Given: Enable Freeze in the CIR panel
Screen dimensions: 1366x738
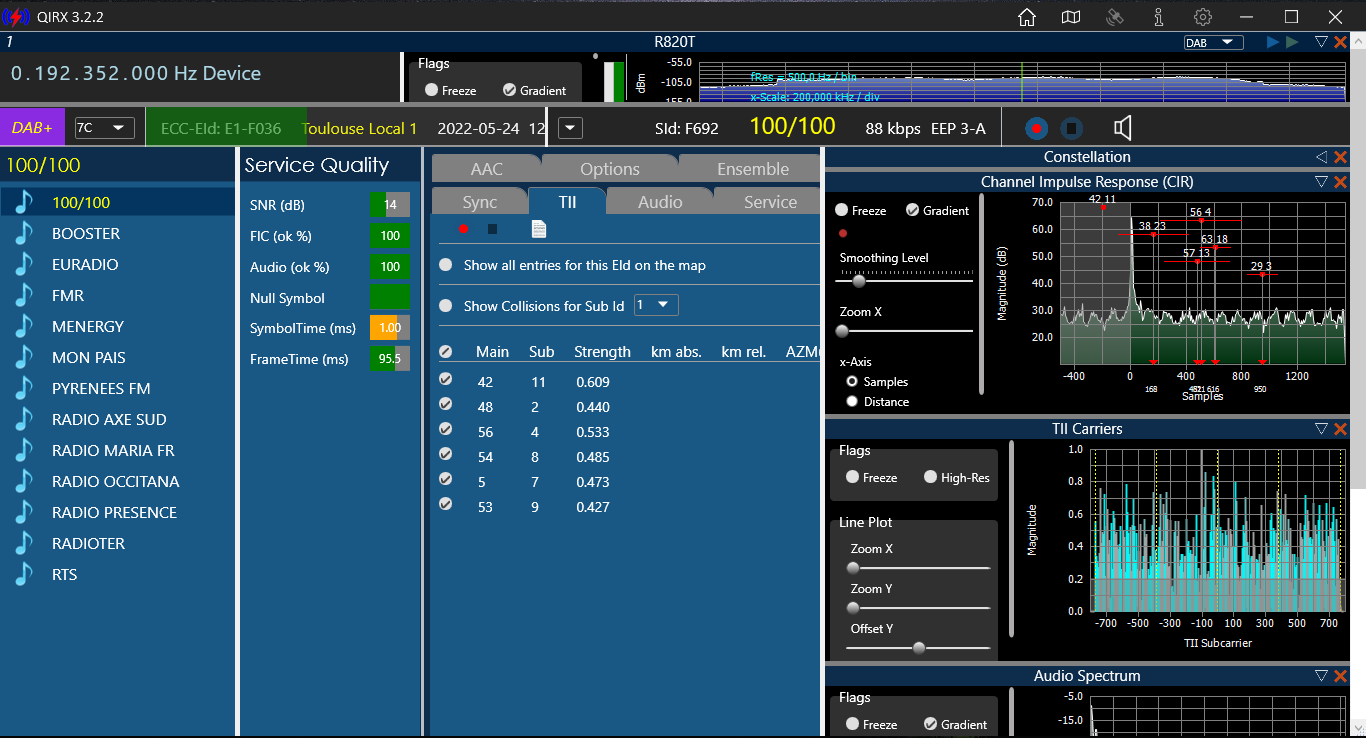Looking at the screenshot, I should coord(842,210).
